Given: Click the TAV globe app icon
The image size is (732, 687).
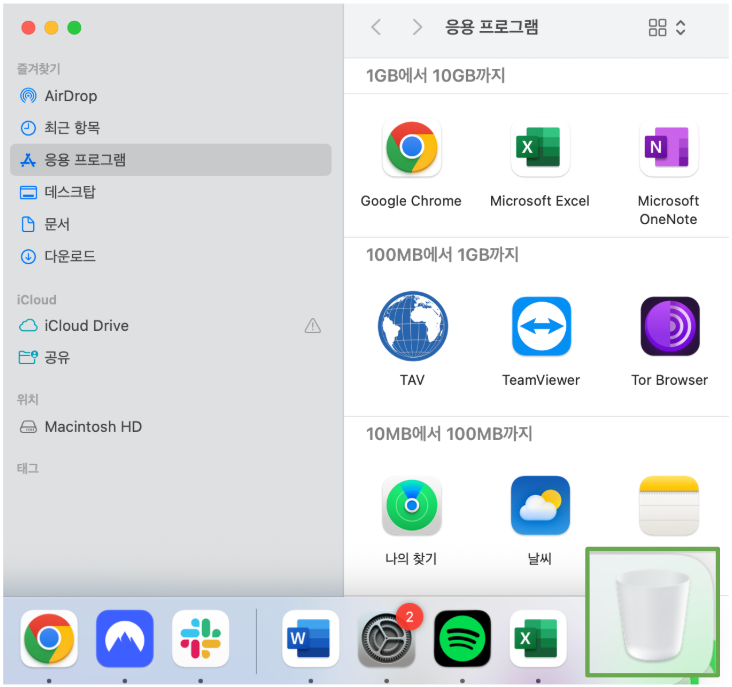Looking at the screenshot, I should pyautogui.click(x=411, y=327).
